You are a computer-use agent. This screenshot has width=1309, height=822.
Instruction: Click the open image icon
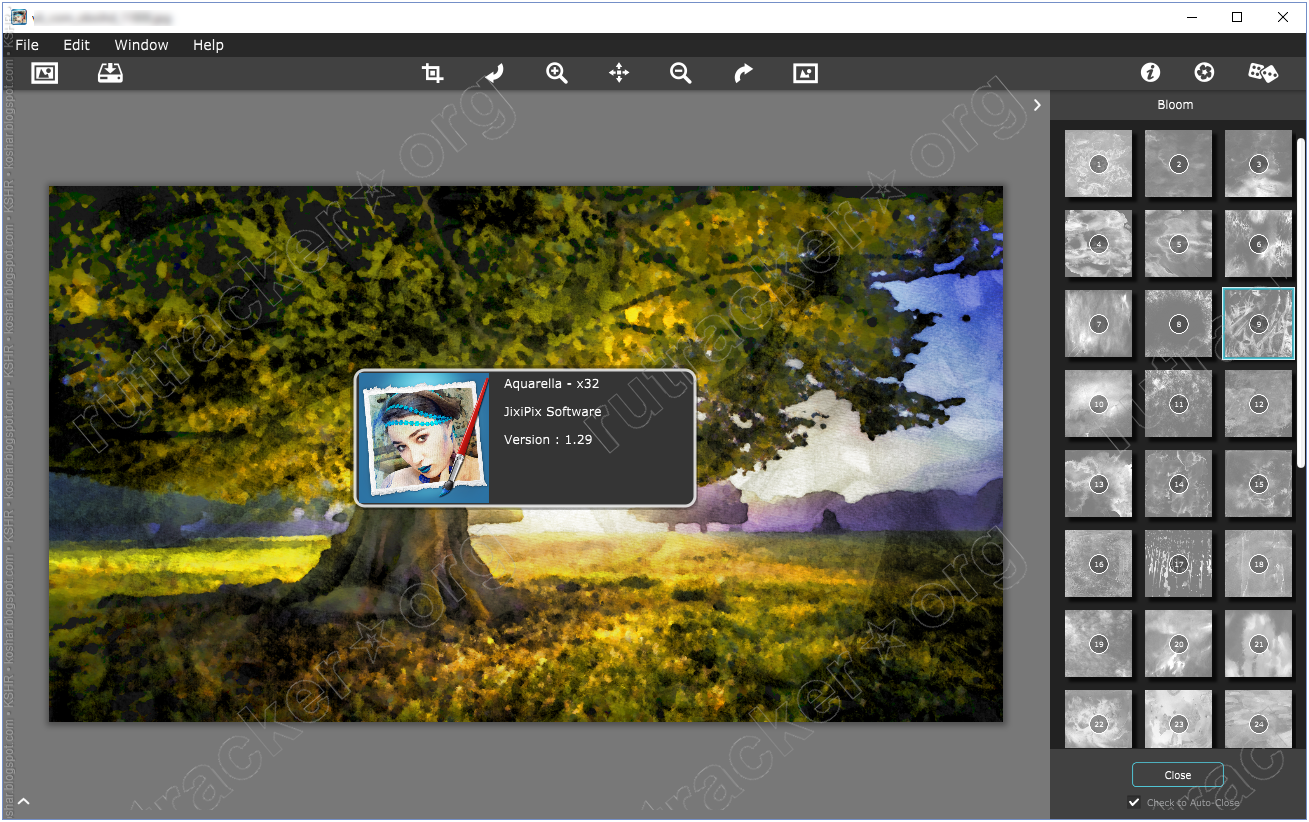coord(44,73)
